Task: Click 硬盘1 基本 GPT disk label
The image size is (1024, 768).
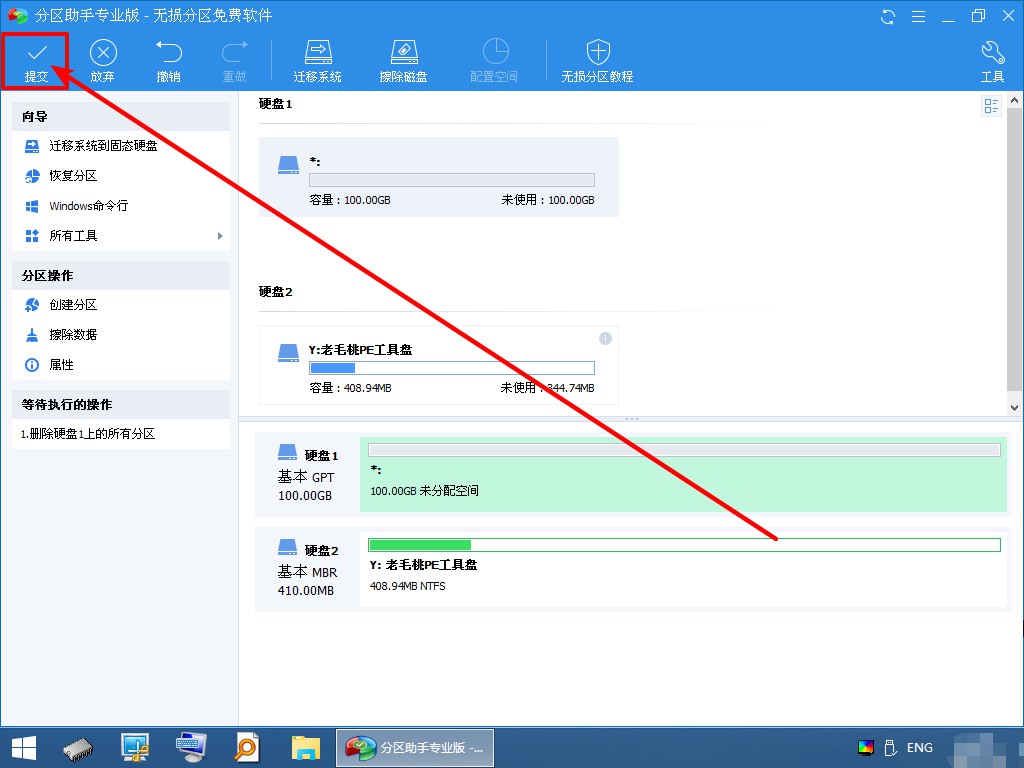Action: (308, 475)
